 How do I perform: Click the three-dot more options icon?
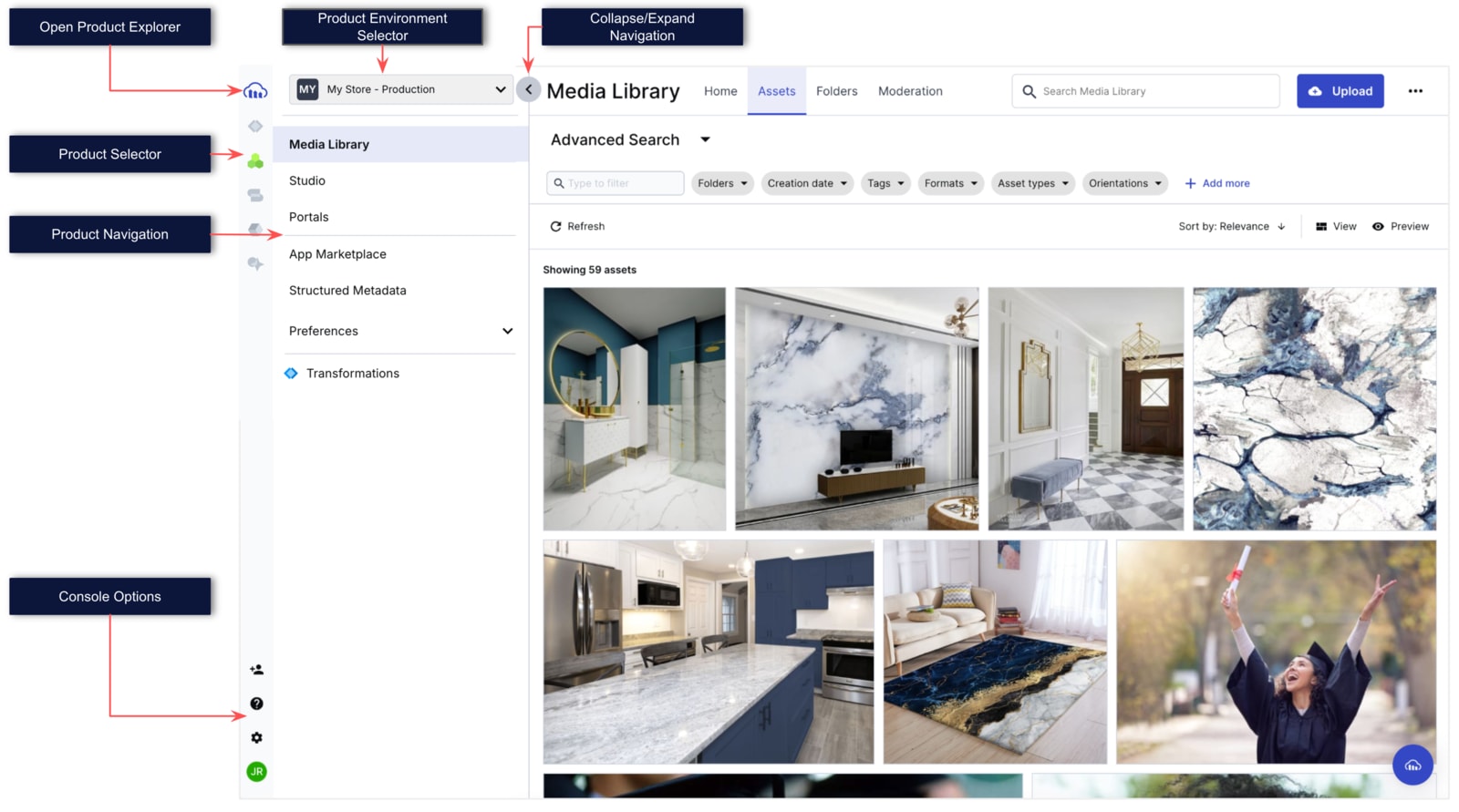tap(1414, 91)
